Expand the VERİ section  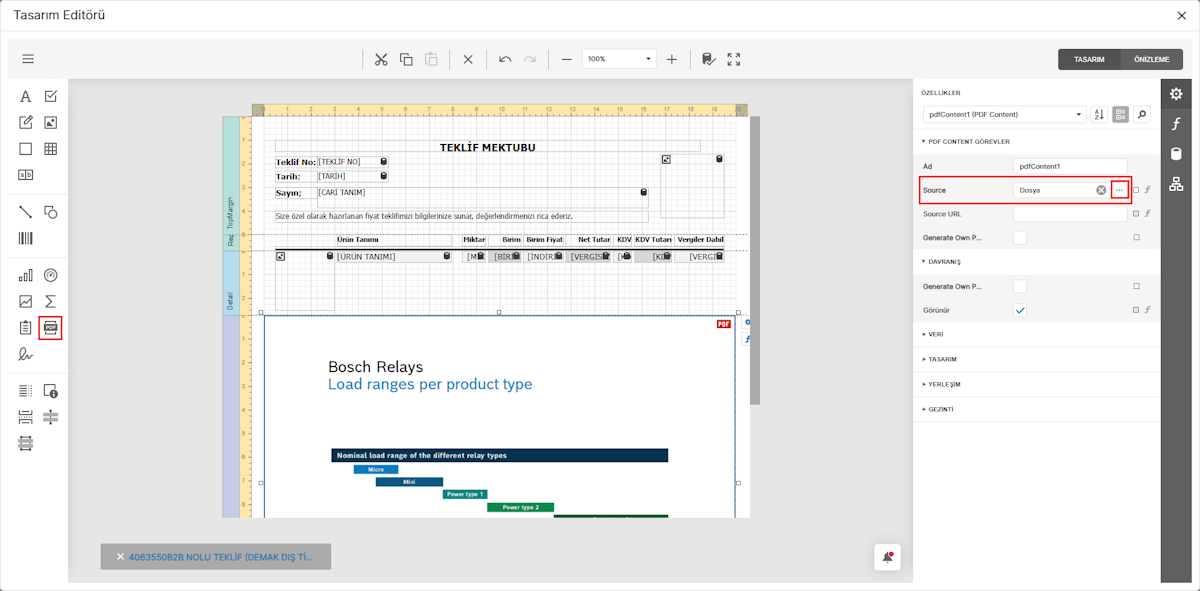933,334
